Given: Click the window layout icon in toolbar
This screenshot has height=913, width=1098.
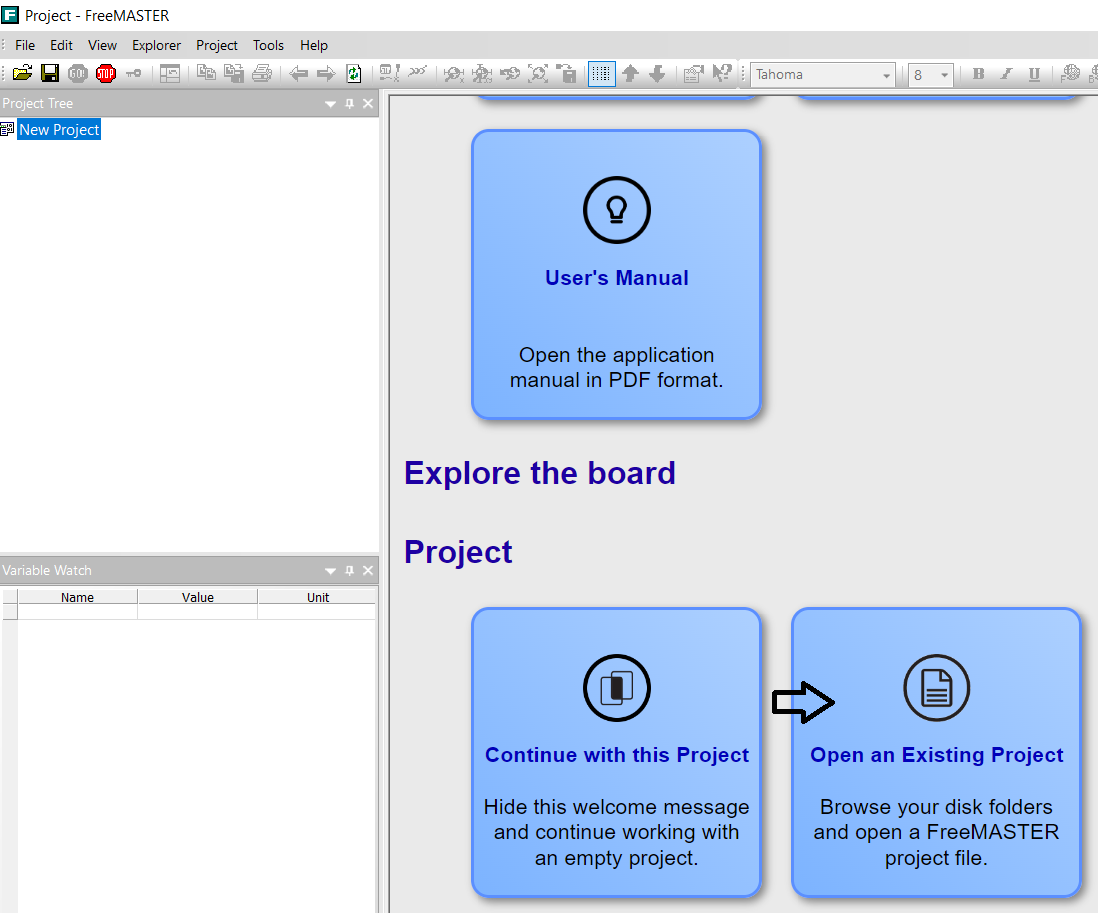Looking at the screenshot, I should (x=169, y=74).
